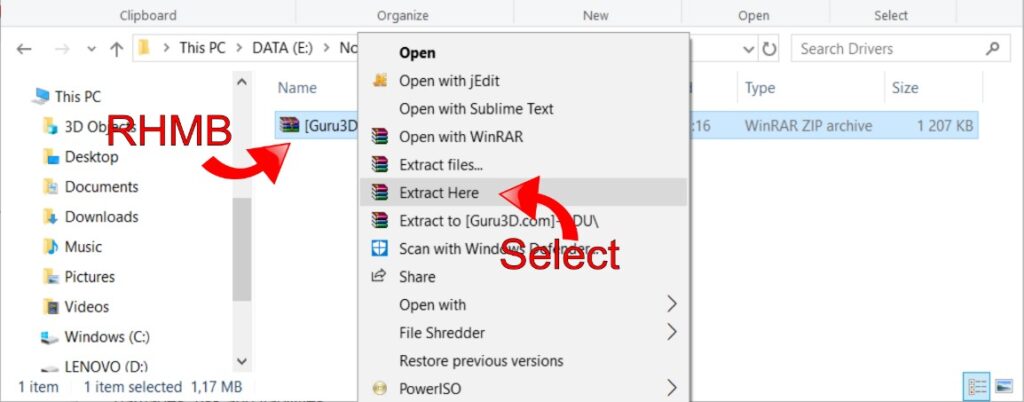Expand the Open with submenu arrow

[x=671, y=305]
